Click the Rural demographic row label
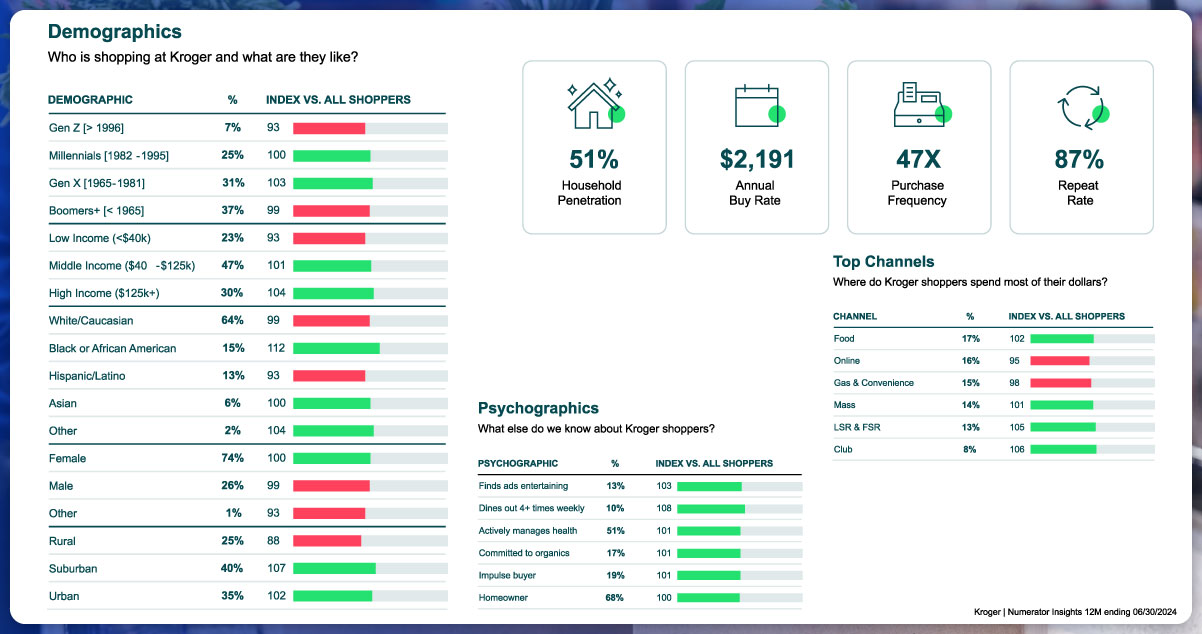 [62, 541]
